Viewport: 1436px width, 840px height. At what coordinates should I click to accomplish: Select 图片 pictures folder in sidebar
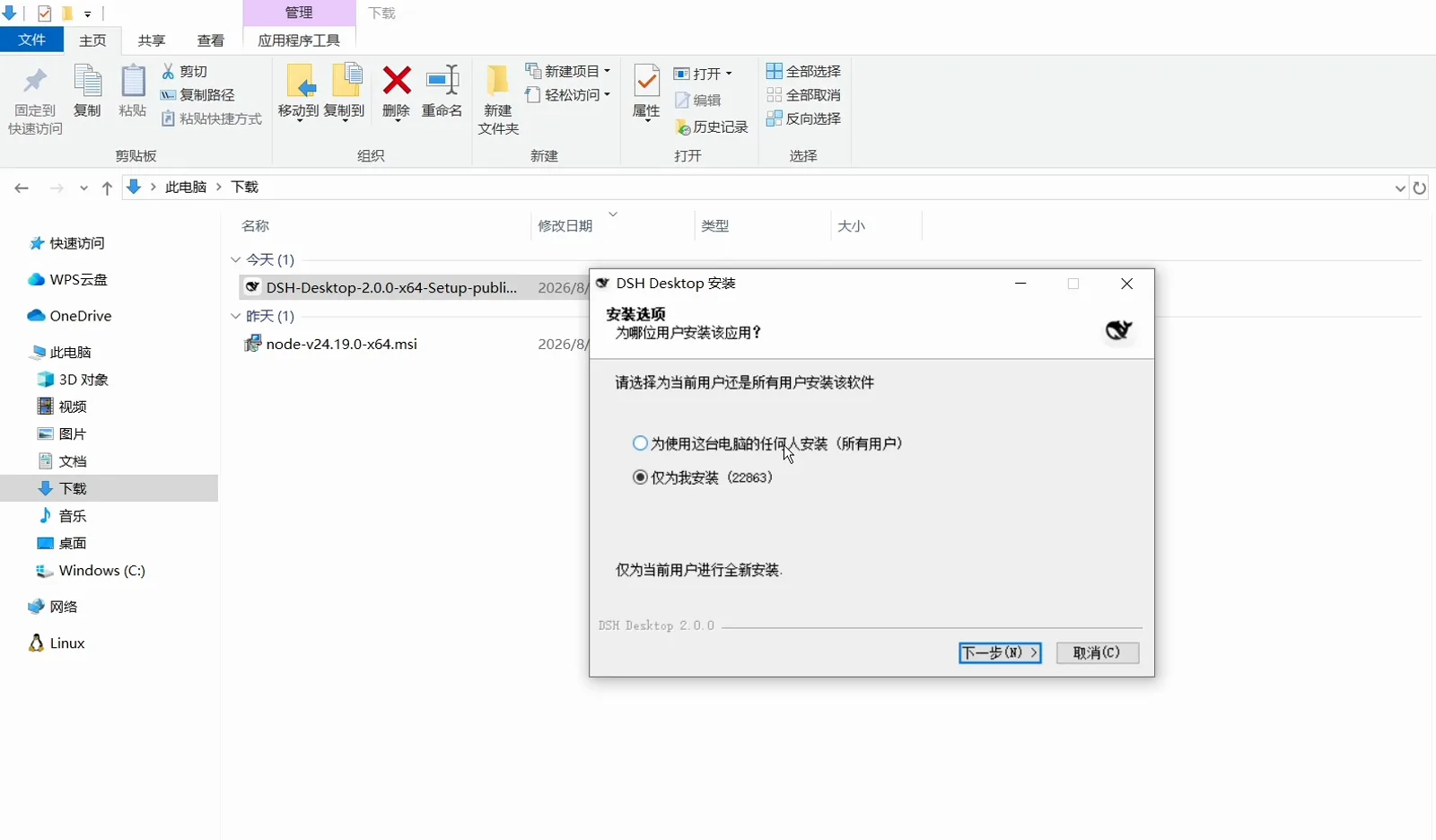(62, 433)
